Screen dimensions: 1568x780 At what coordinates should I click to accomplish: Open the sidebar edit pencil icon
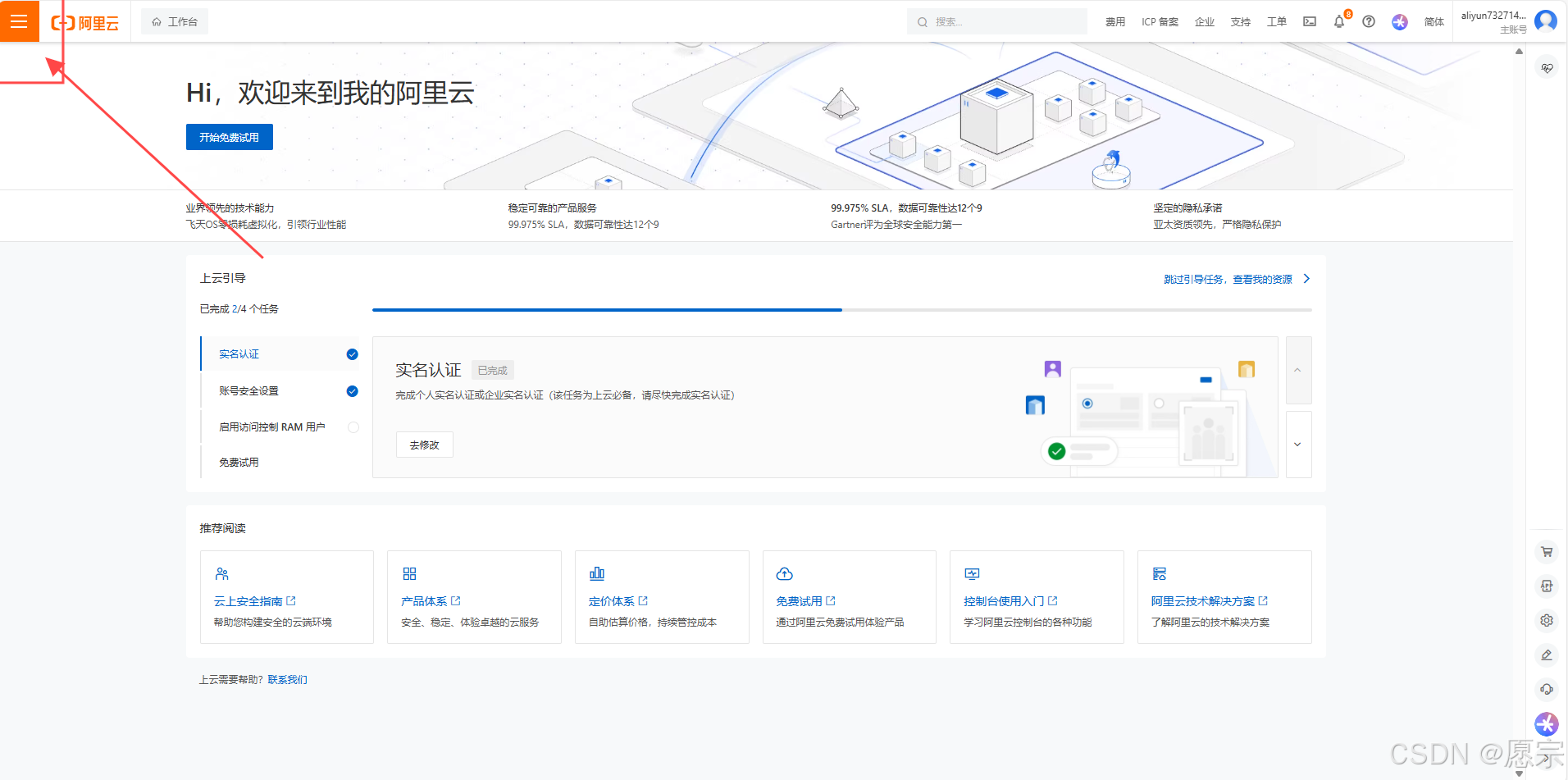pyautogui.click(x=1547, y=655)
